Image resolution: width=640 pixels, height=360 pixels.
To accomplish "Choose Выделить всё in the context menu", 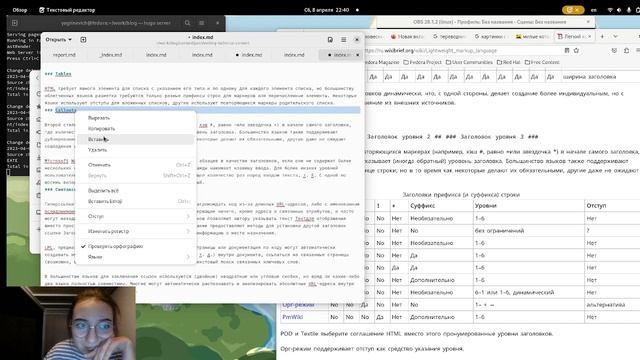I will pos(103,191).
